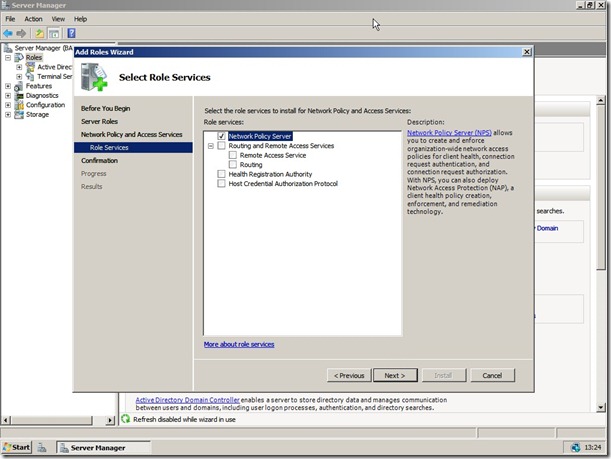Expand the Terminal Services tree node
This screenshot has height=459, width=611.
point(19,76)
